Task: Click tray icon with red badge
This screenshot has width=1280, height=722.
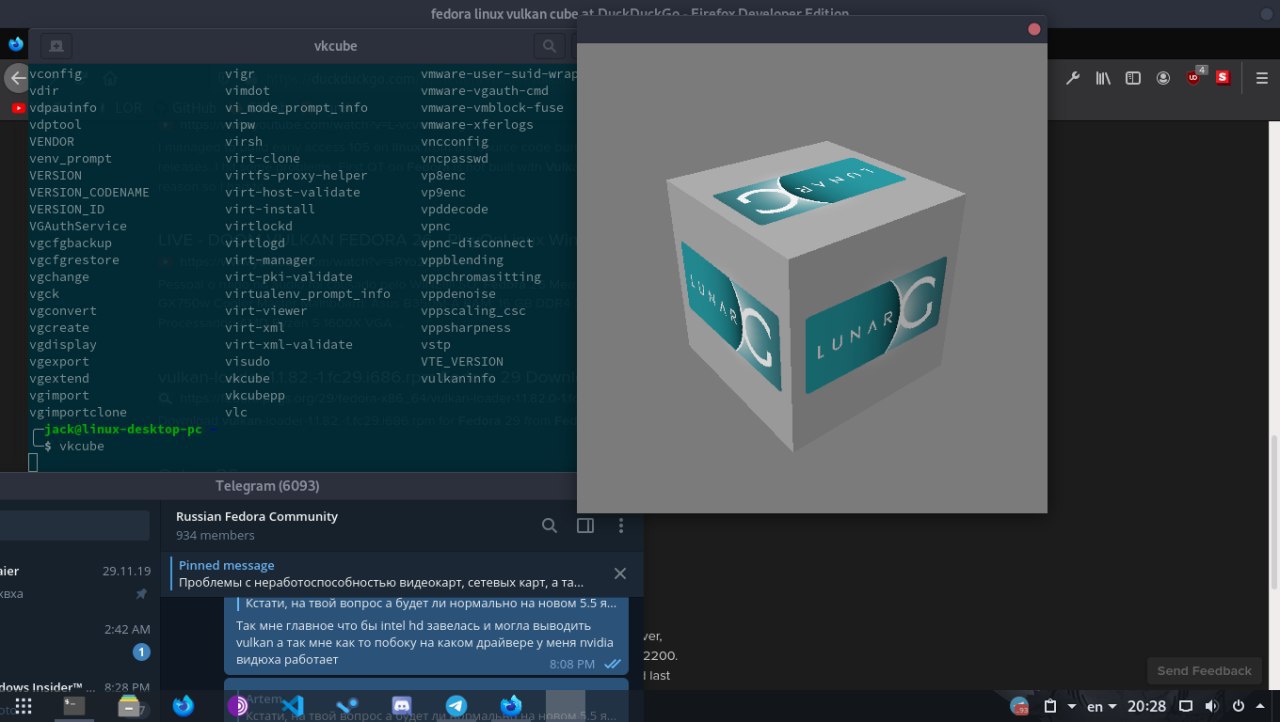Action: 1019,706
